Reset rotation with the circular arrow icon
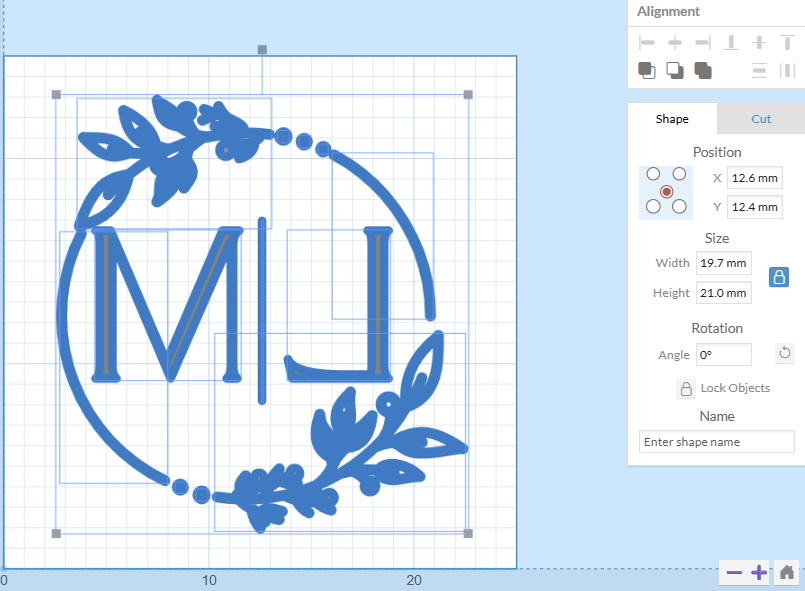Screen dimensions: 805x591 click(785, 353)
